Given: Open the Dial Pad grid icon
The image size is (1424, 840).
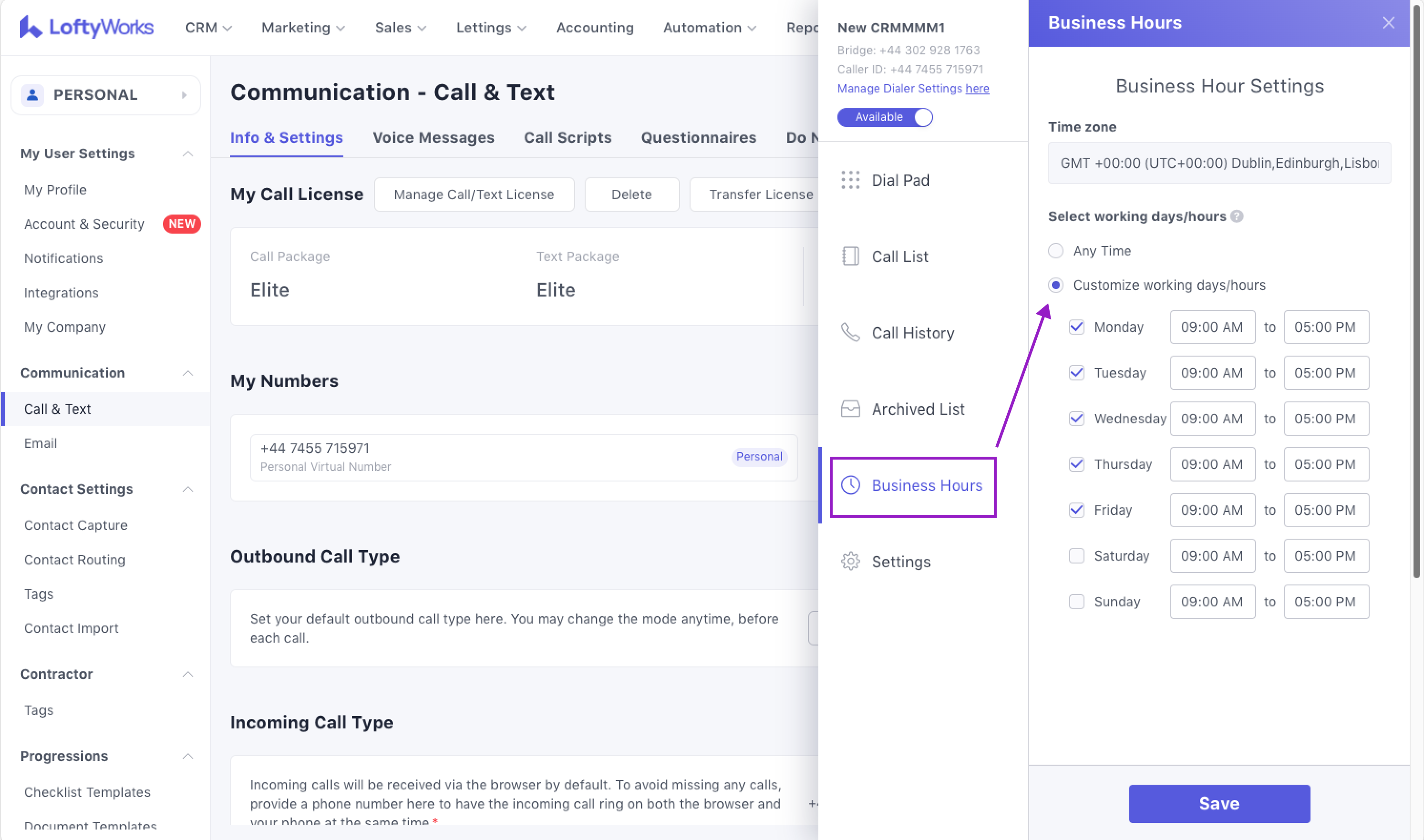Looking at the screenshot, I should (850, 180).
